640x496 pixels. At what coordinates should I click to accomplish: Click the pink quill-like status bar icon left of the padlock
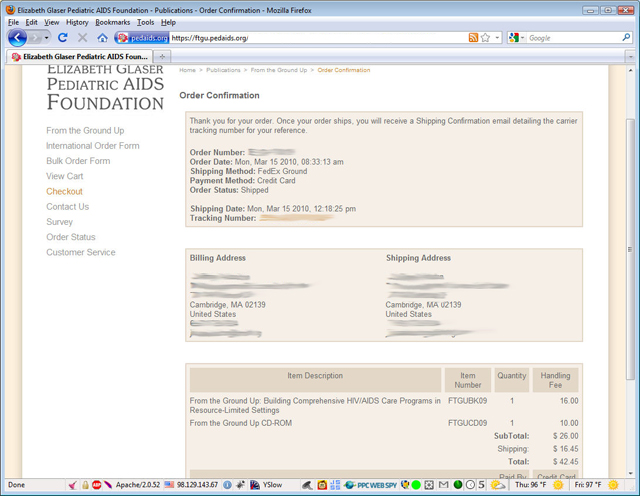pyautogui.click(x=72, y=485)
